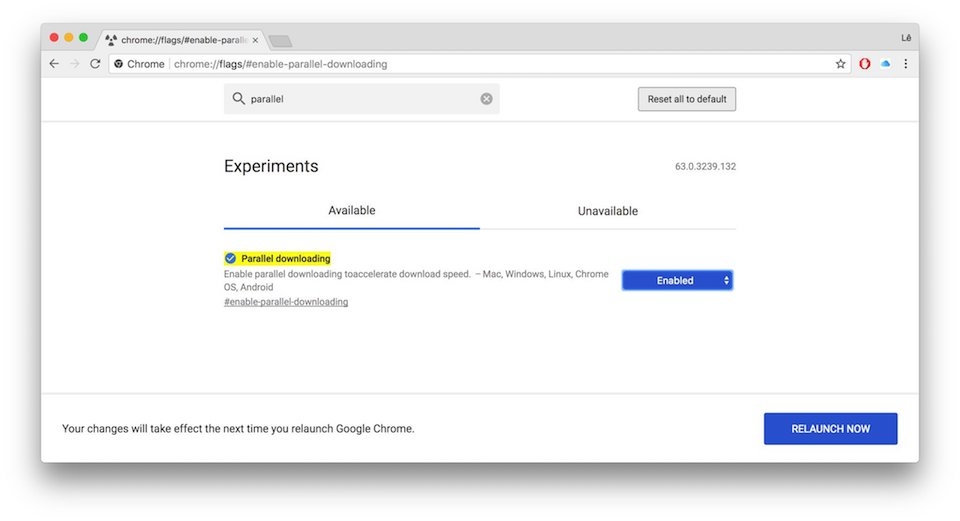Screen dimensions: 960x521
Task: Reload the page with refresh icon
Action: [95, 64]
